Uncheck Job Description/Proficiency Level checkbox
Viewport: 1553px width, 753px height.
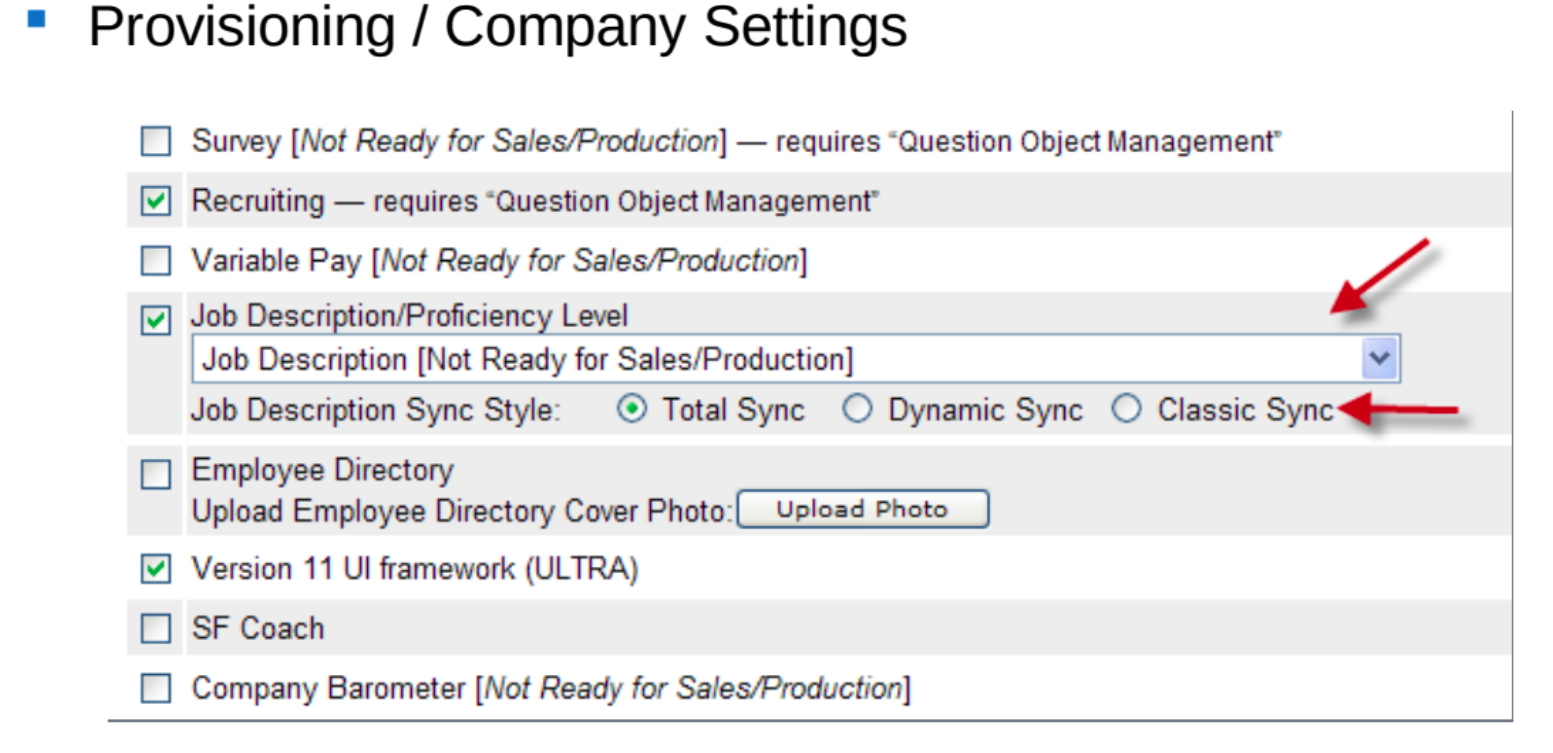[155, 322]
